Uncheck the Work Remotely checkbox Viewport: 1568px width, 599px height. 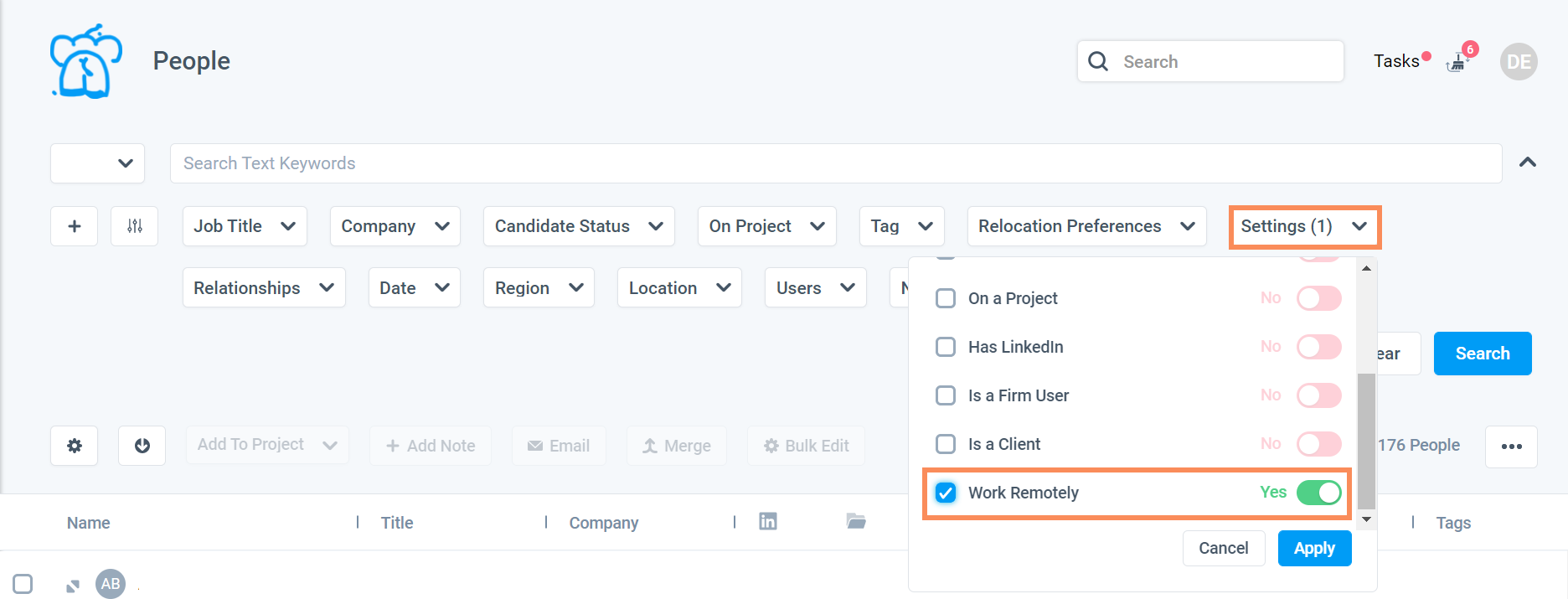[x=946, y=493]
